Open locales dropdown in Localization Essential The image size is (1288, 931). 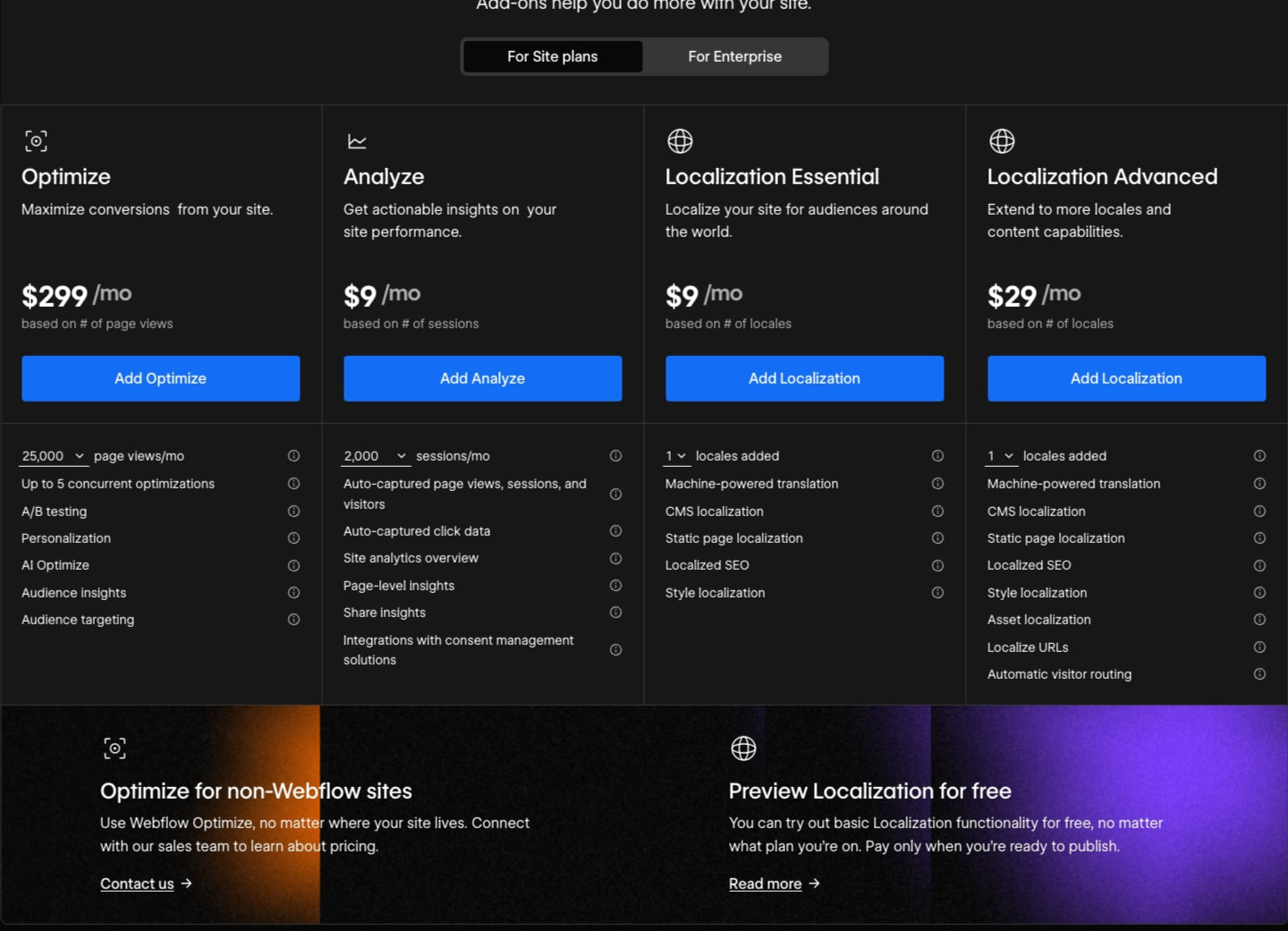(x=676, y=456)
